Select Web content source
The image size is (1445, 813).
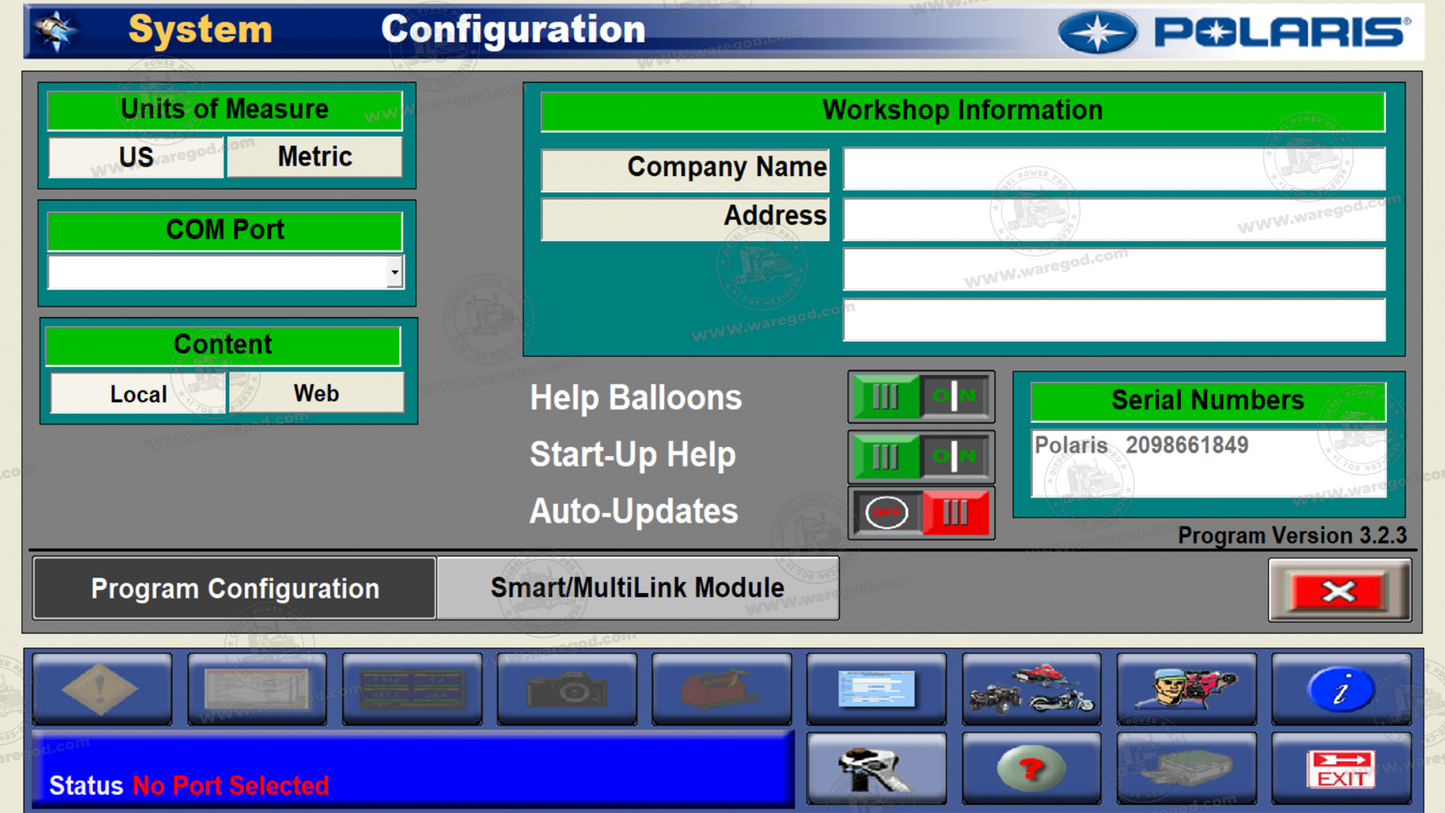coord(314,393)
